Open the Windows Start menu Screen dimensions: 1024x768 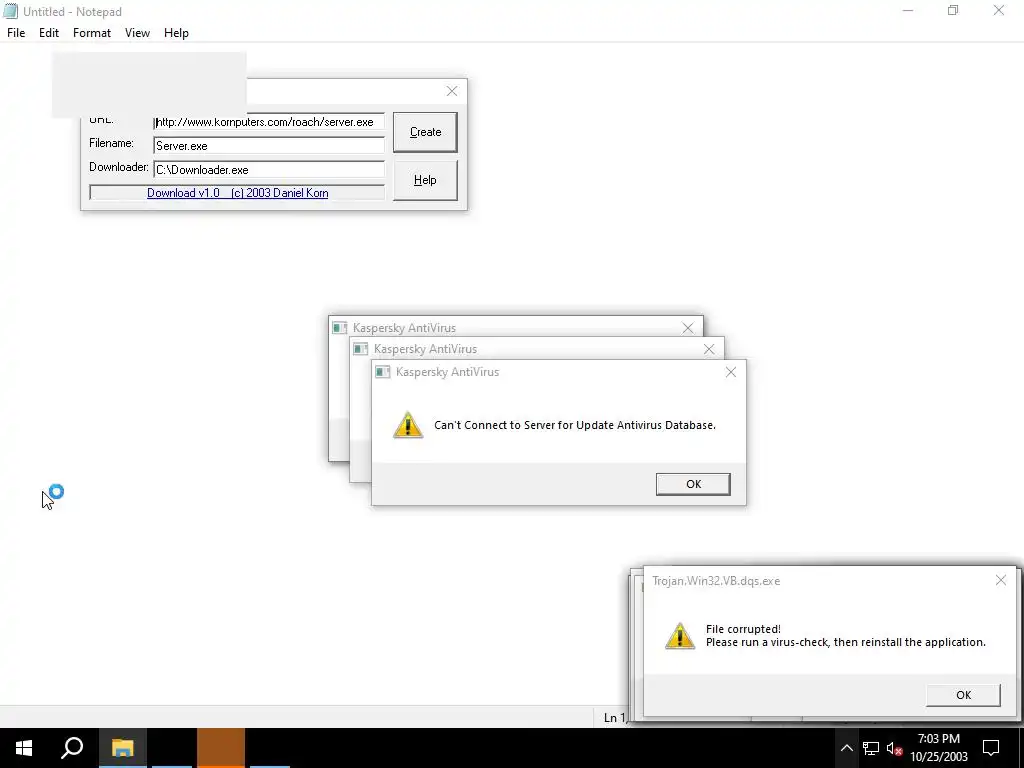click(x=24, y=748)
